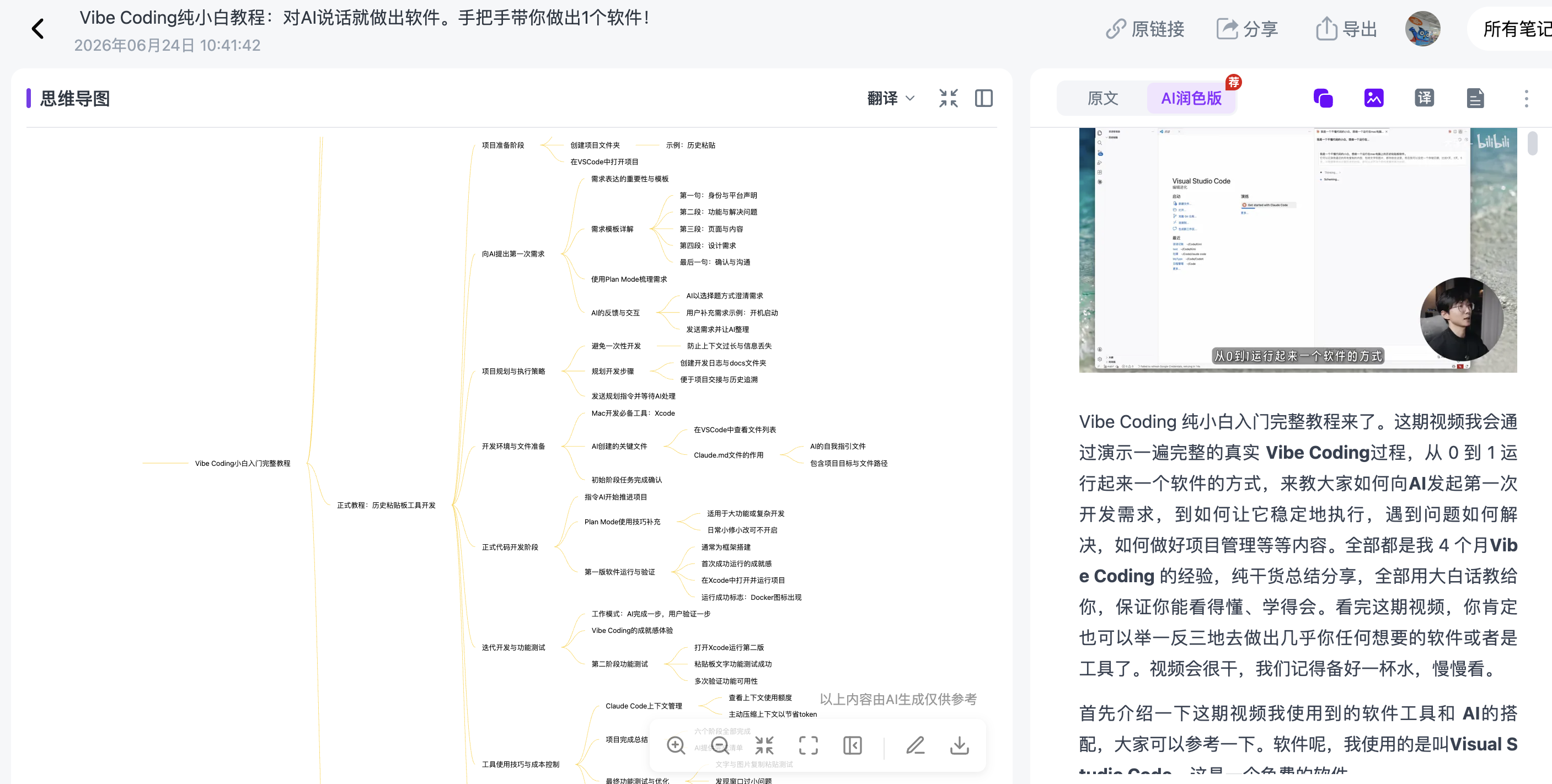Screen dimensions: 1552x784
Task: Switch to the 原文 tab
Action: tap(1103, 98)
